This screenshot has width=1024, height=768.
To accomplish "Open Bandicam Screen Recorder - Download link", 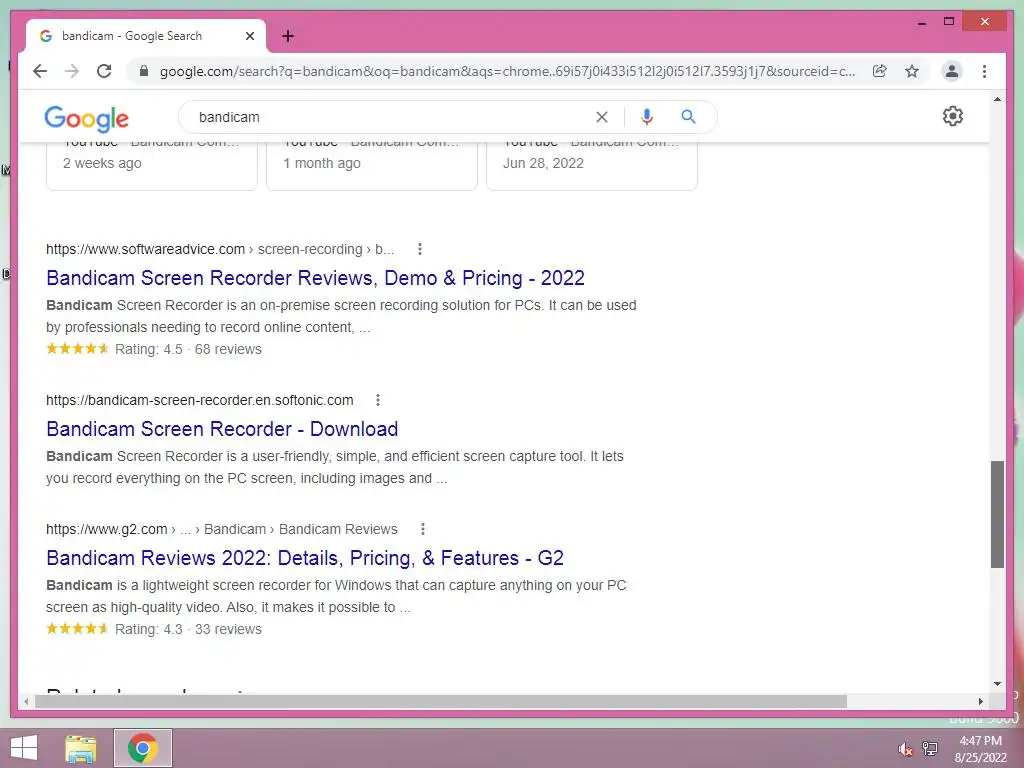I will [222, 428].
